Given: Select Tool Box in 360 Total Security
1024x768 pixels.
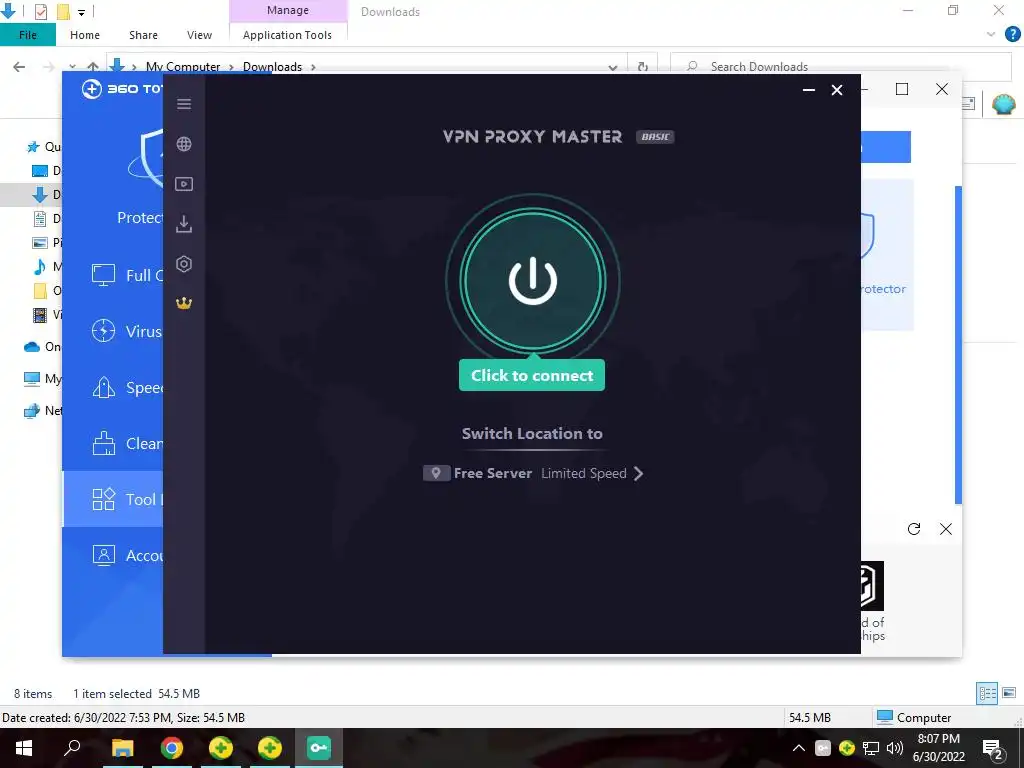Looking at the screenshot, I should (x=112, y=500).
